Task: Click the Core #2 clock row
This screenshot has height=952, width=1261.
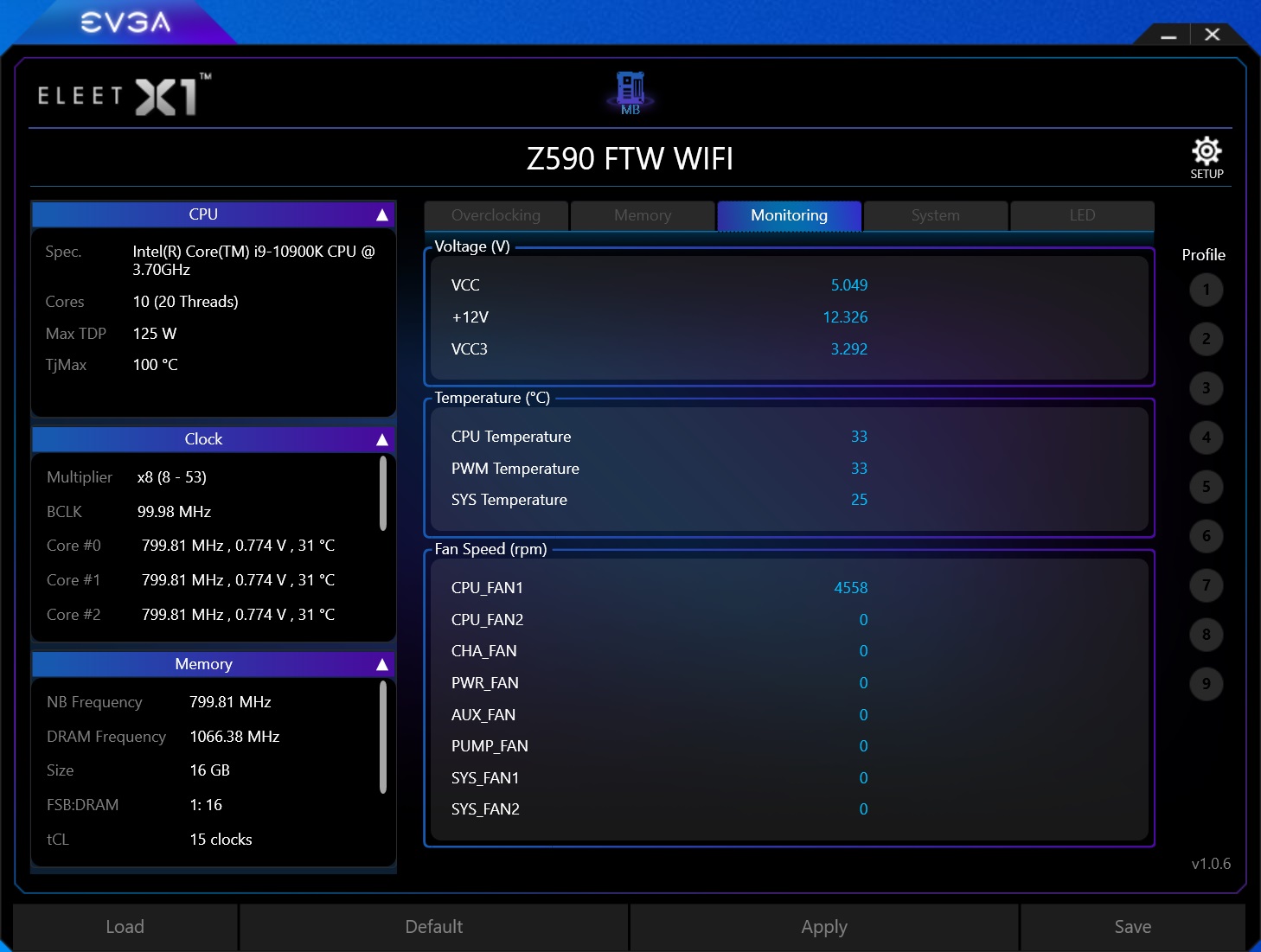Action: coord(191,615)
